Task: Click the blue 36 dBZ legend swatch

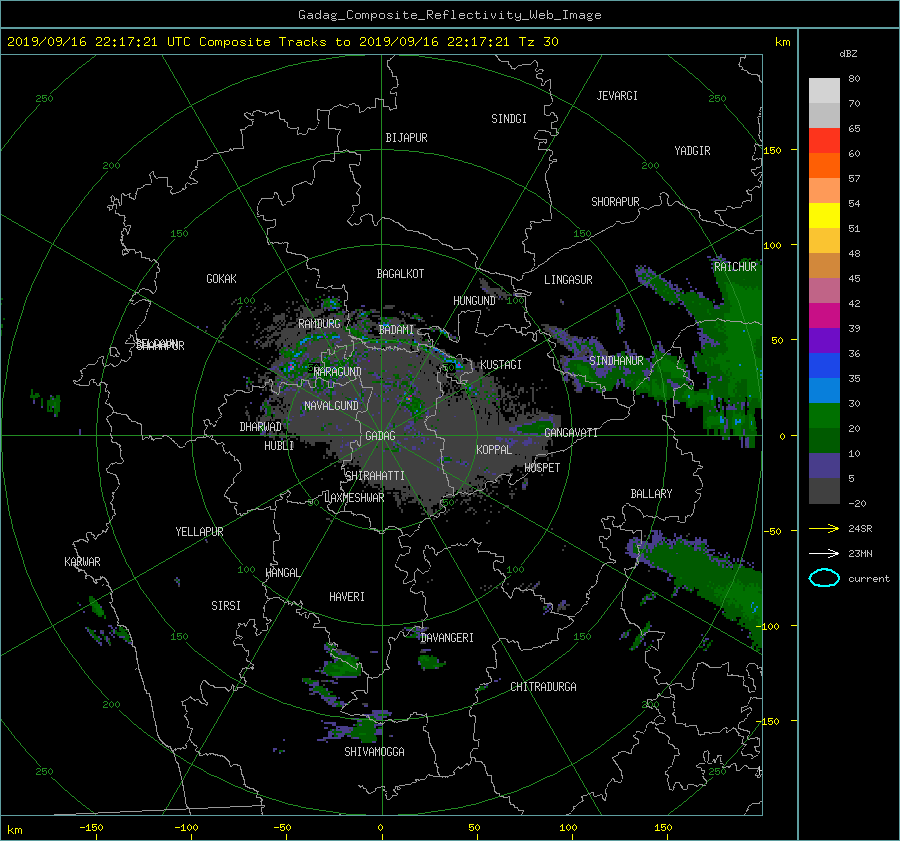Action: [x=824, y=365]
